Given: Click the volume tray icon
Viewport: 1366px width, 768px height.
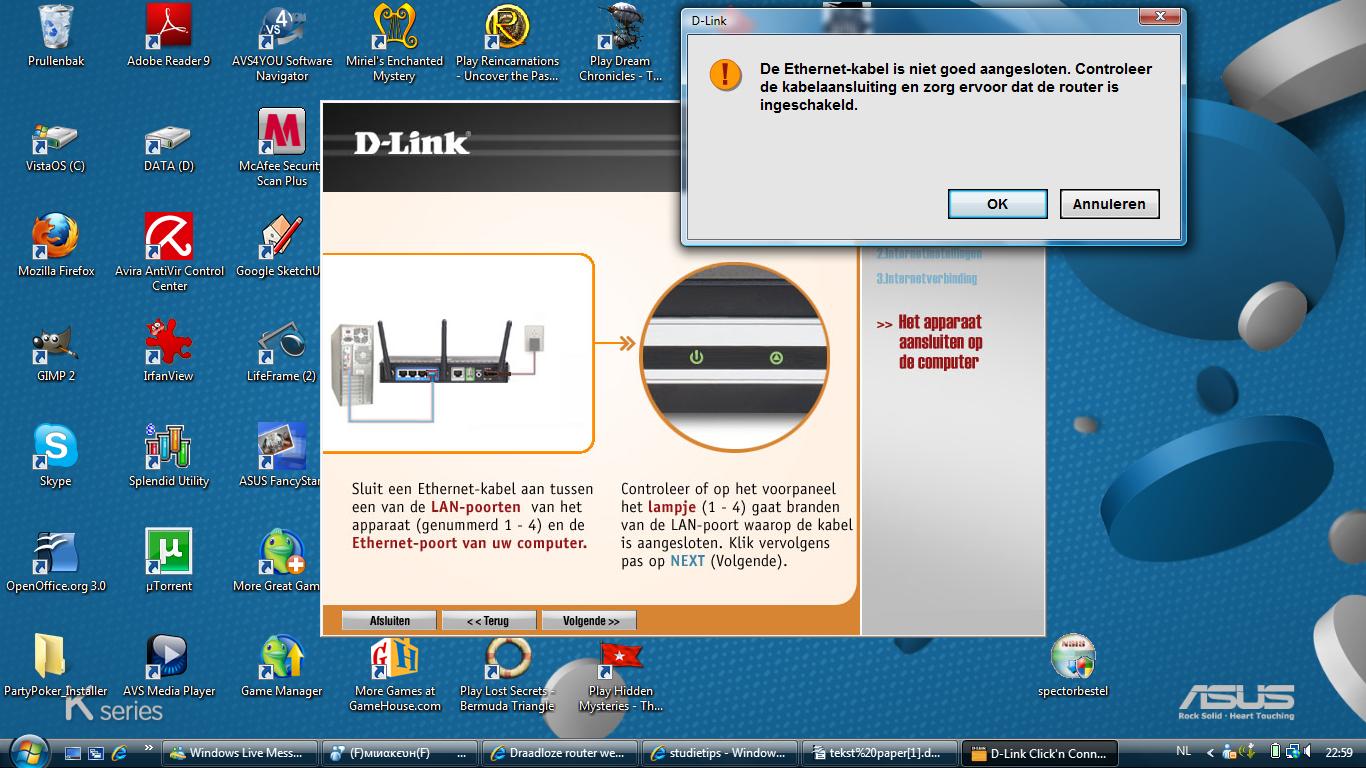Looking at the screenshot, I should [1309, 751].
